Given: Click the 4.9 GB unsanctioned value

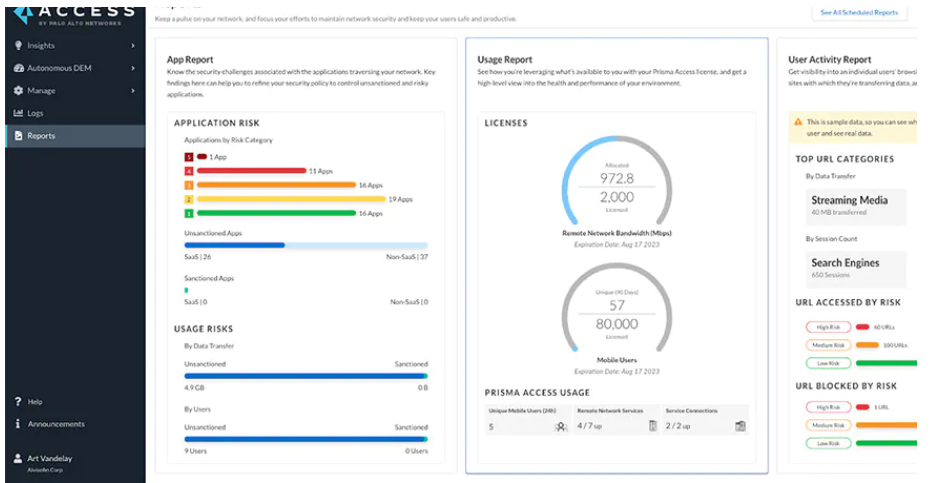Looking at the screenshot, I should point(195,388).
